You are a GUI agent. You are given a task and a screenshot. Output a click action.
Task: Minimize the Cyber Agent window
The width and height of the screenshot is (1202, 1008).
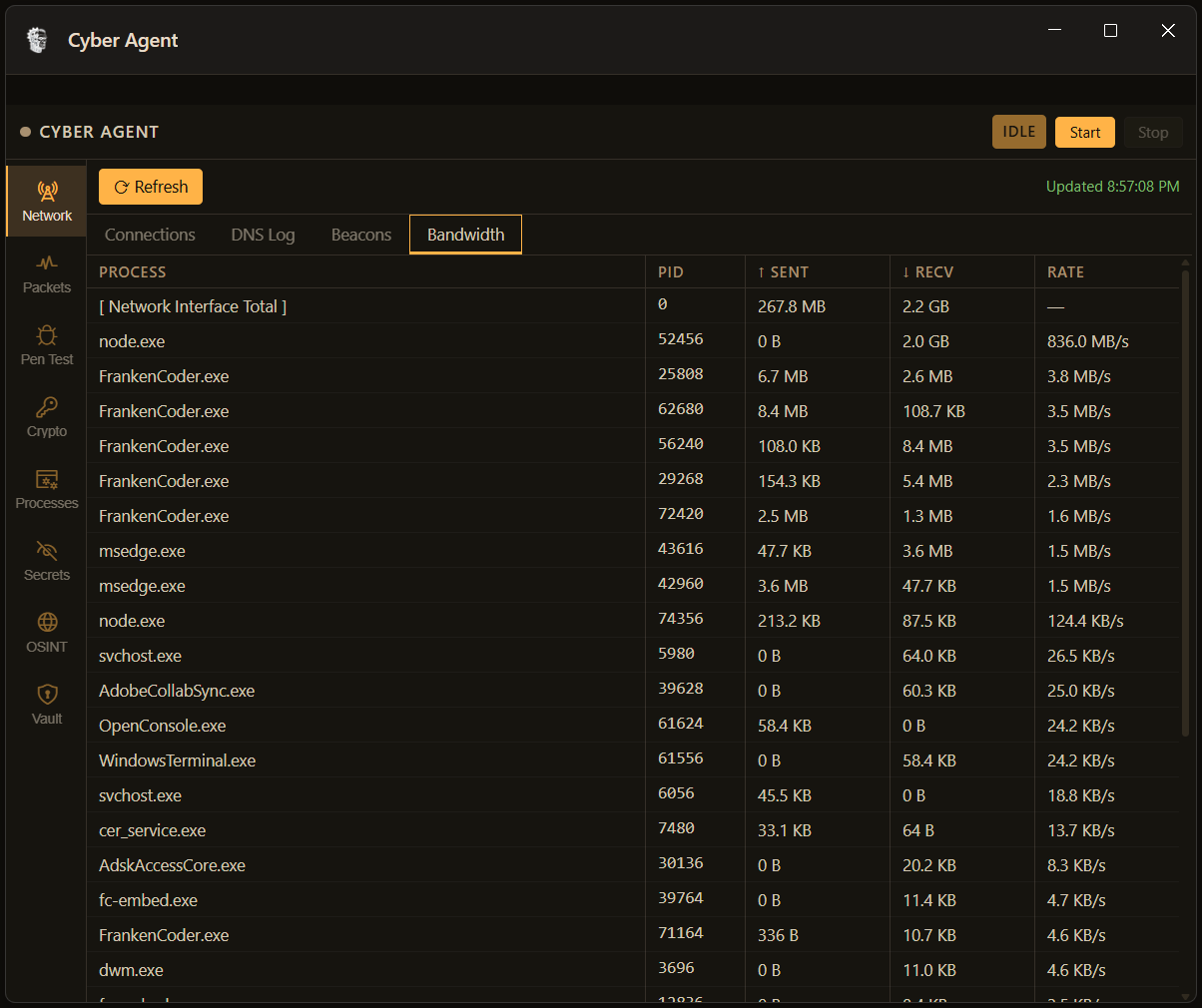[x=1055, y=31]
